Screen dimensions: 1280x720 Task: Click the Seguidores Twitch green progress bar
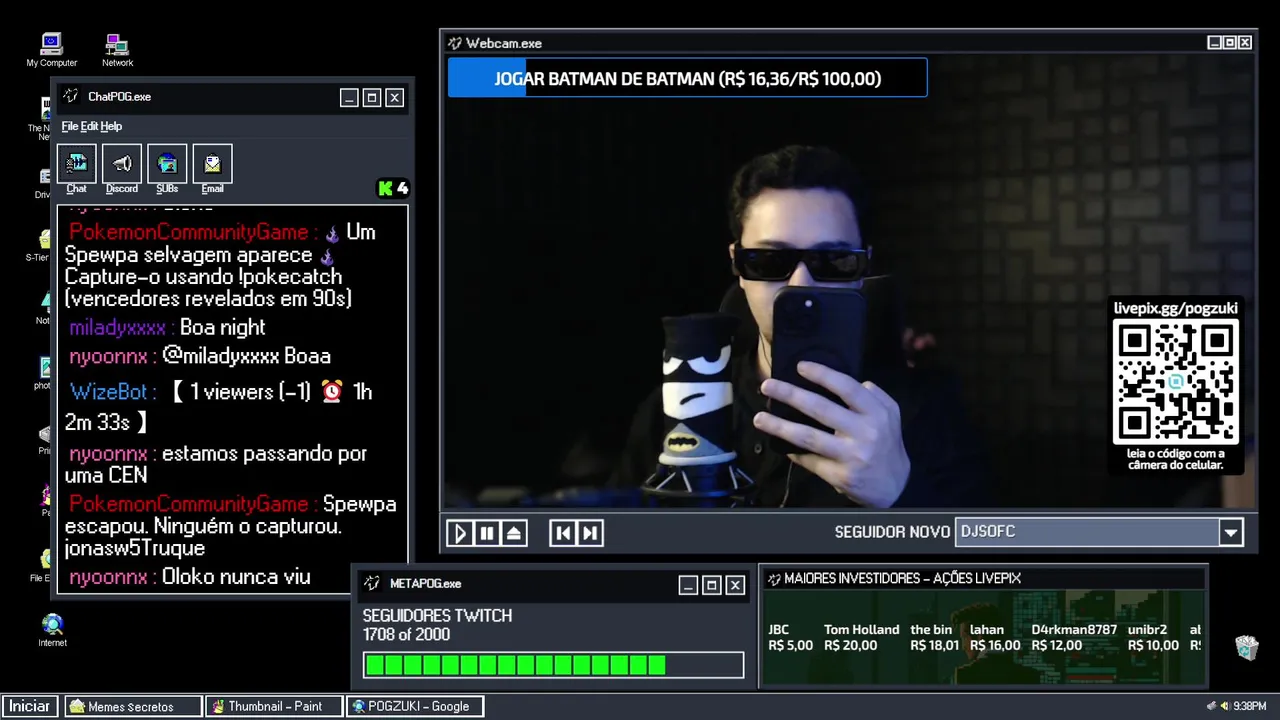tap(553, 665)
